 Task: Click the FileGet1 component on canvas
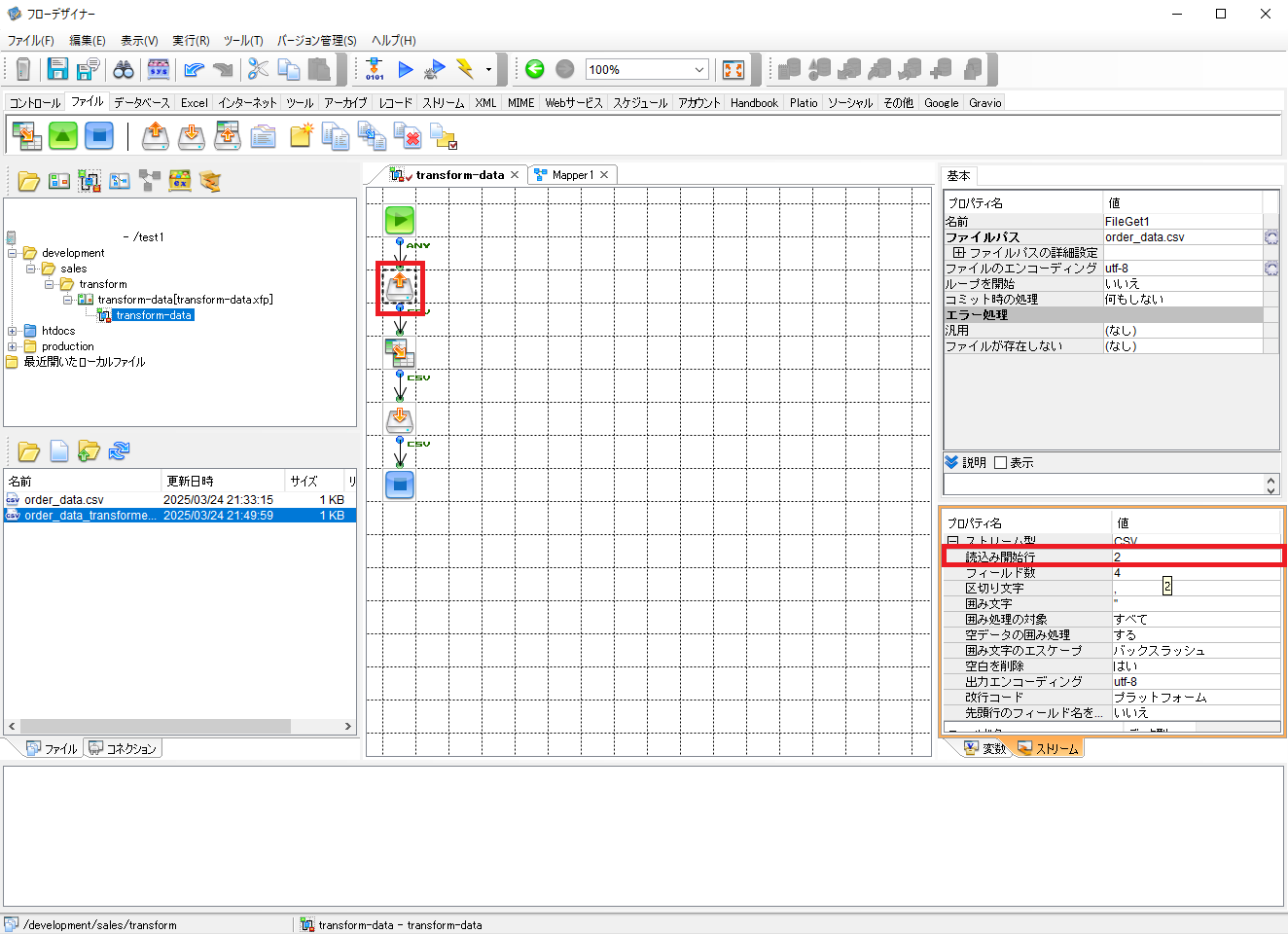[400, 287]
